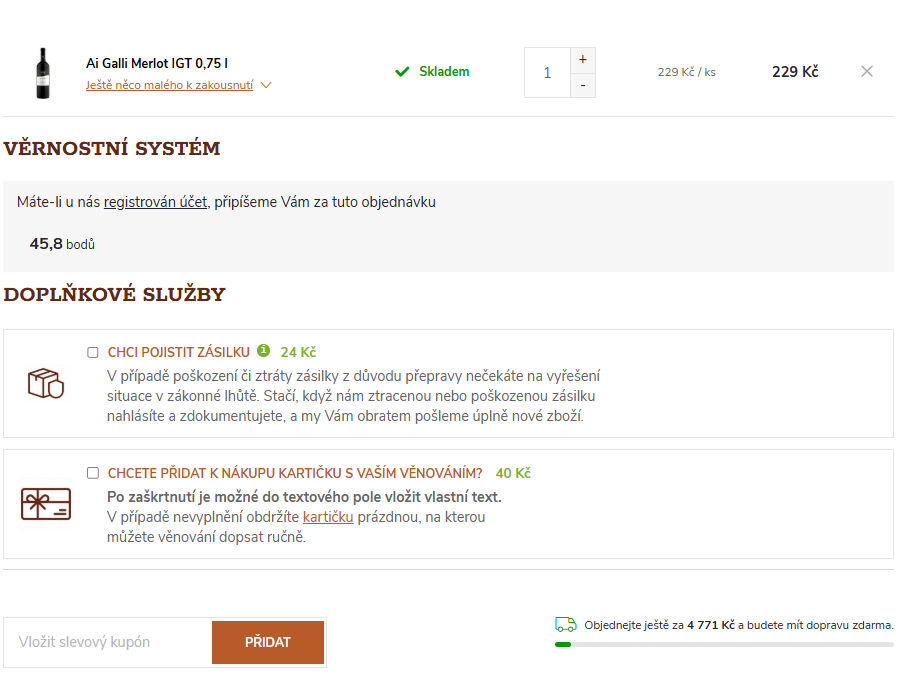This screenshot has width=900, height=685.
Task: Open the 'registrován účet' link
Action: (155, 202)
